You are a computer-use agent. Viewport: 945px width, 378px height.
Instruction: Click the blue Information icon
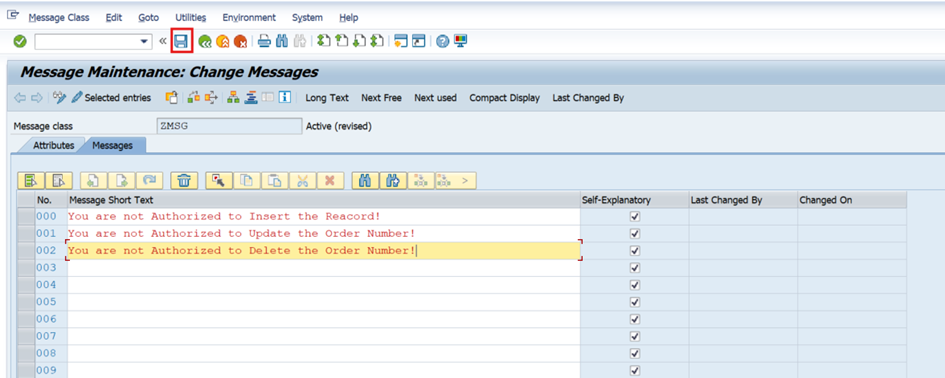click(286, 97)
